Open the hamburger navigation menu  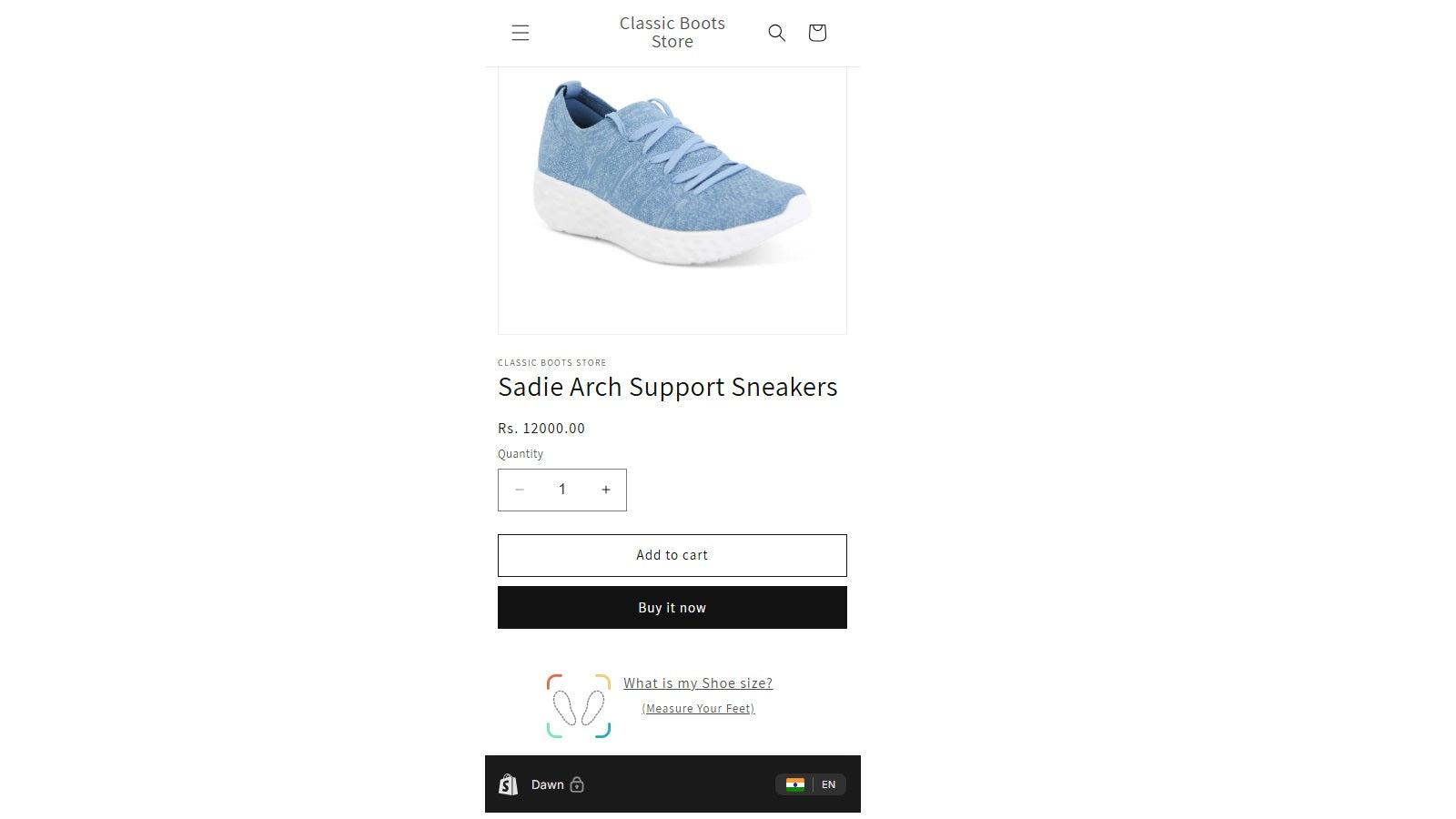click(521, 34)
